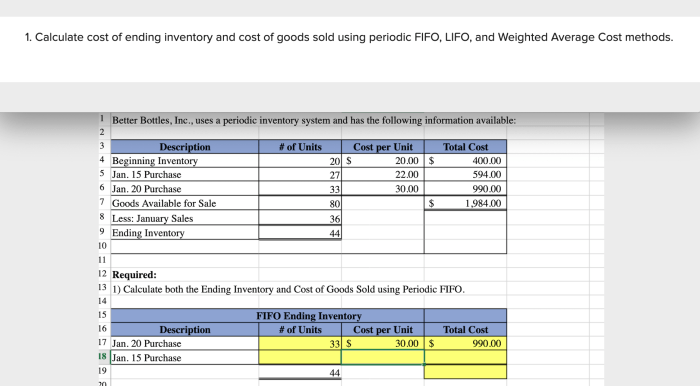Select the 'Jan. 15 Purchase' cell in row 5
The image size is (700, 386).
tap(184, 174)
